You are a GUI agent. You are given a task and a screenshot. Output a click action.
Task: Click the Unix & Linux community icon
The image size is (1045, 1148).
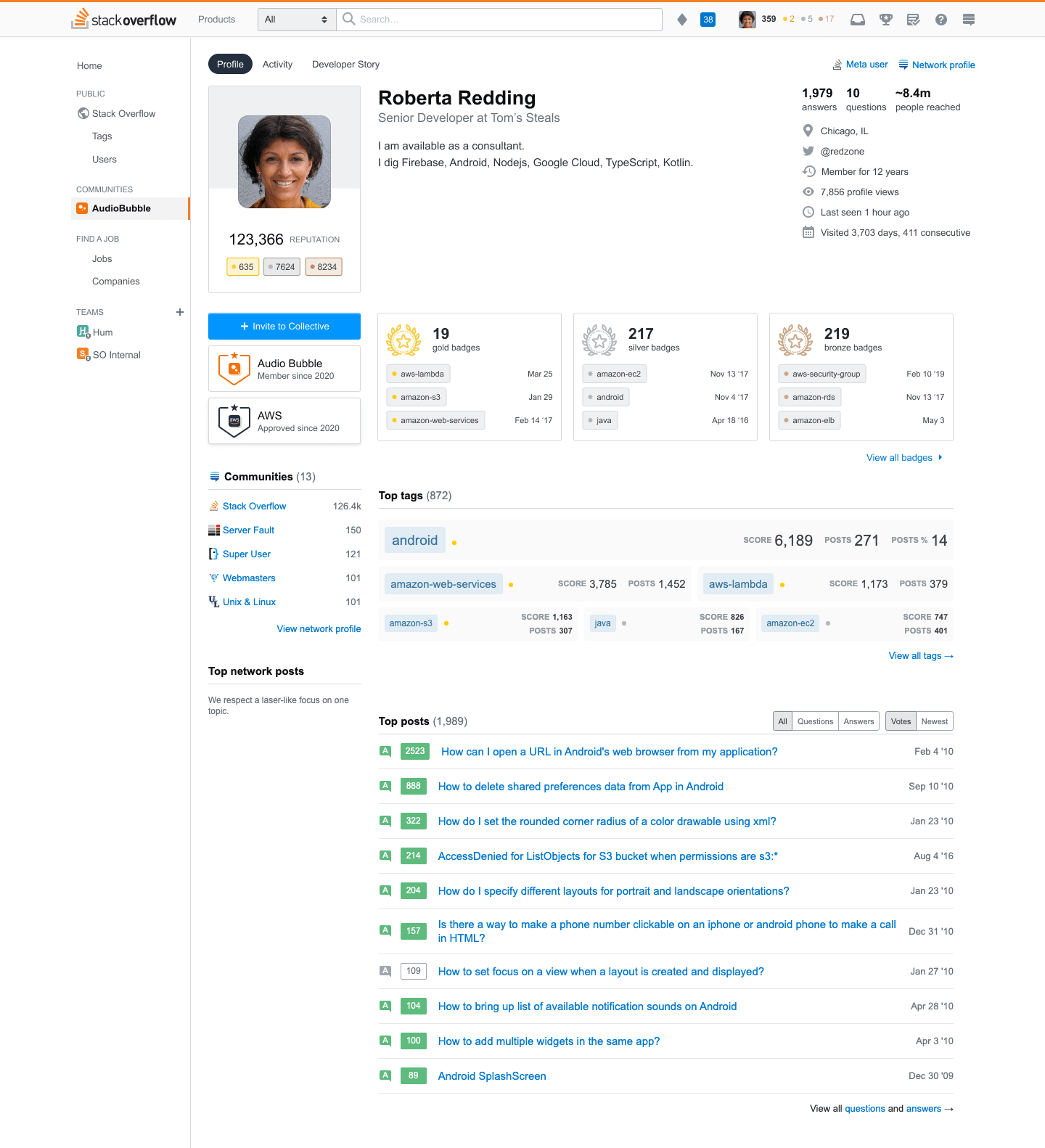click(x=214, y=602)
